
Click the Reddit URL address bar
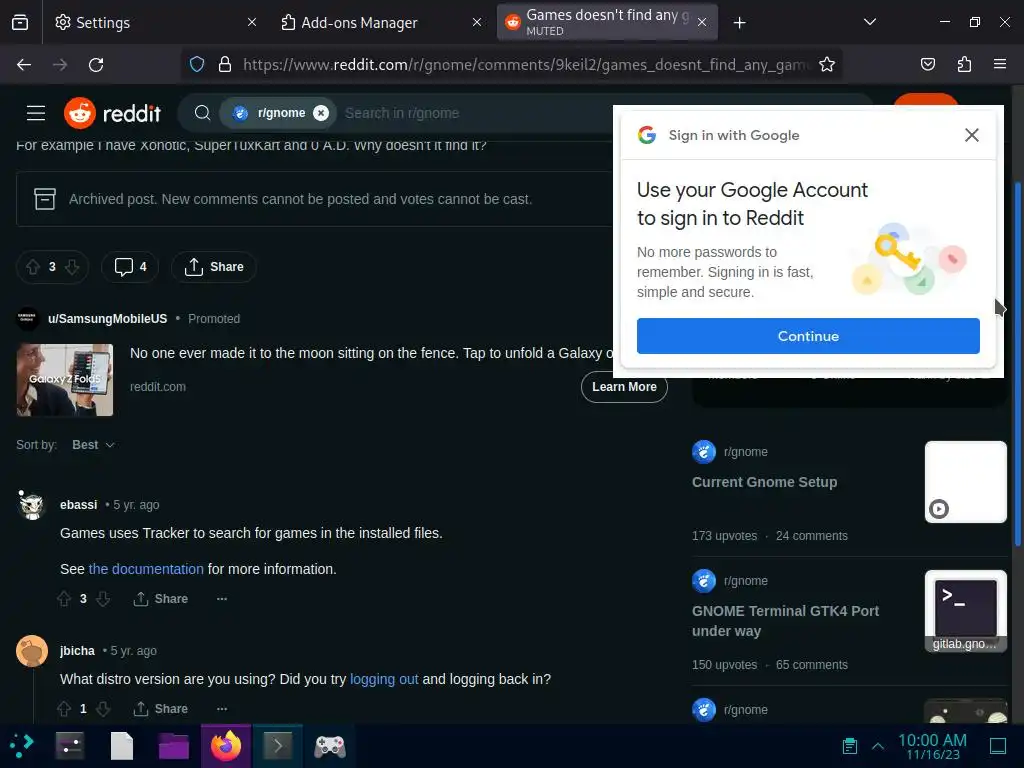526,65
